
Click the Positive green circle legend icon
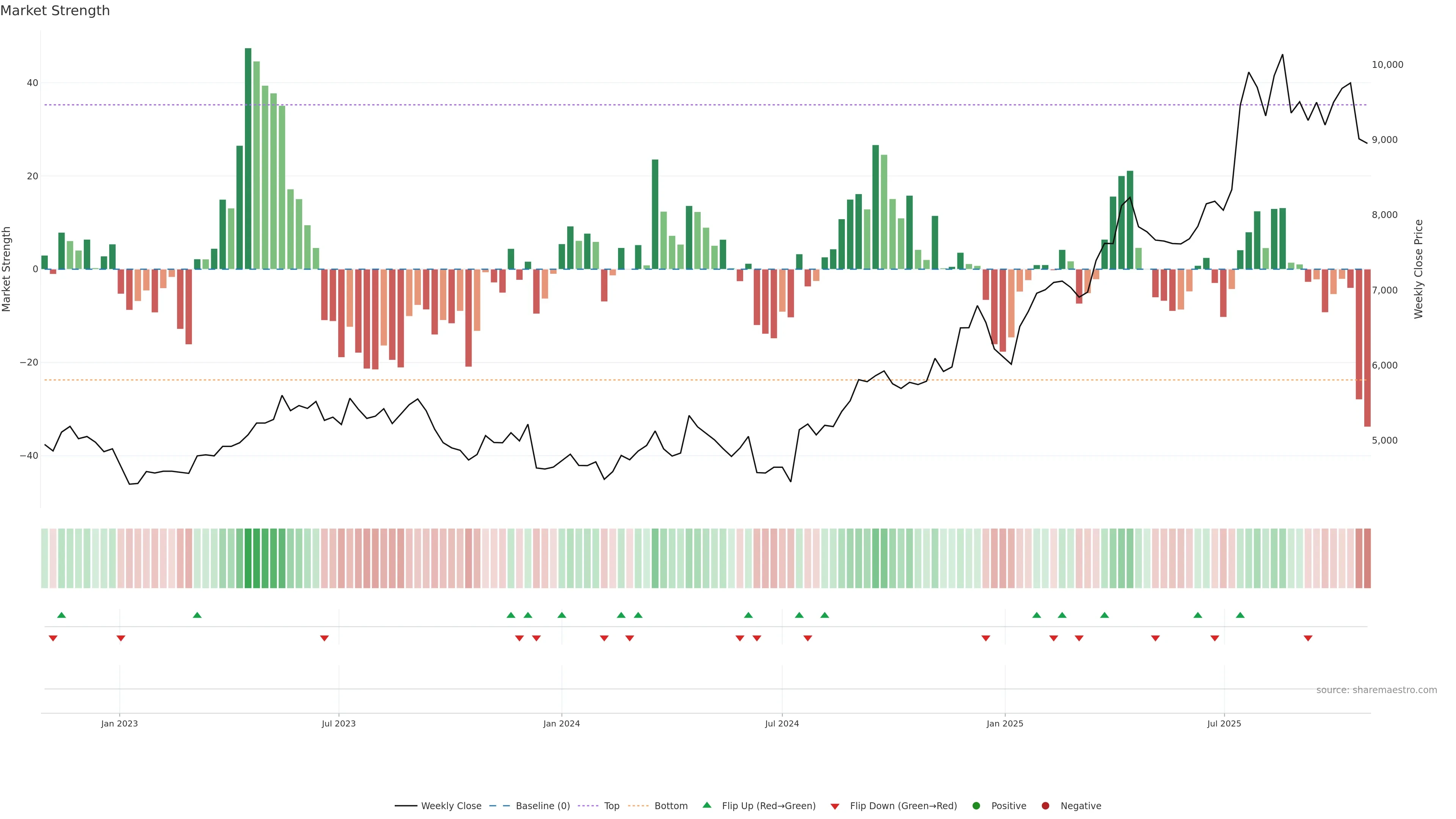[976, 805]
